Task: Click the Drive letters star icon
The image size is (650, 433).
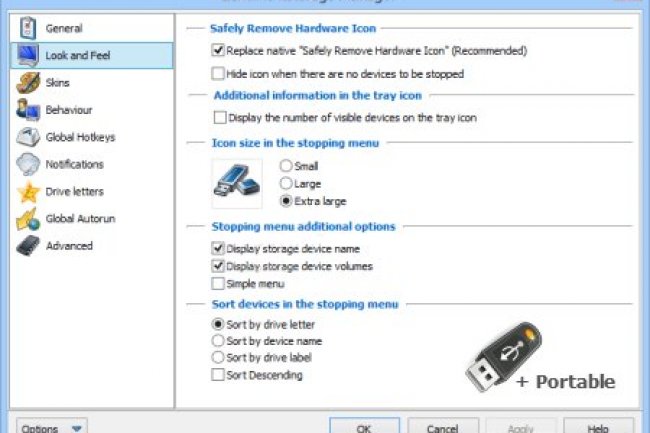Action: [28, 191]
